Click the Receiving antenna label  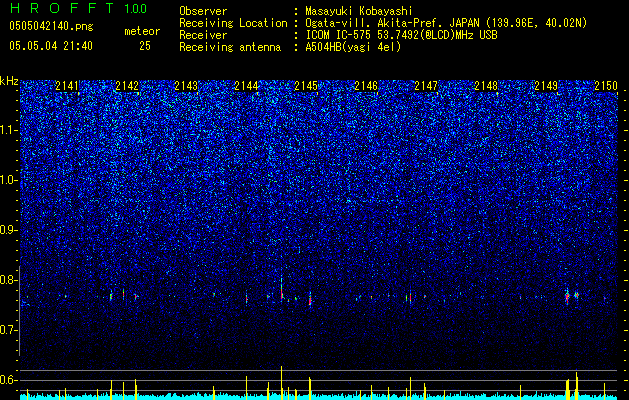click(x=230, y=47)
